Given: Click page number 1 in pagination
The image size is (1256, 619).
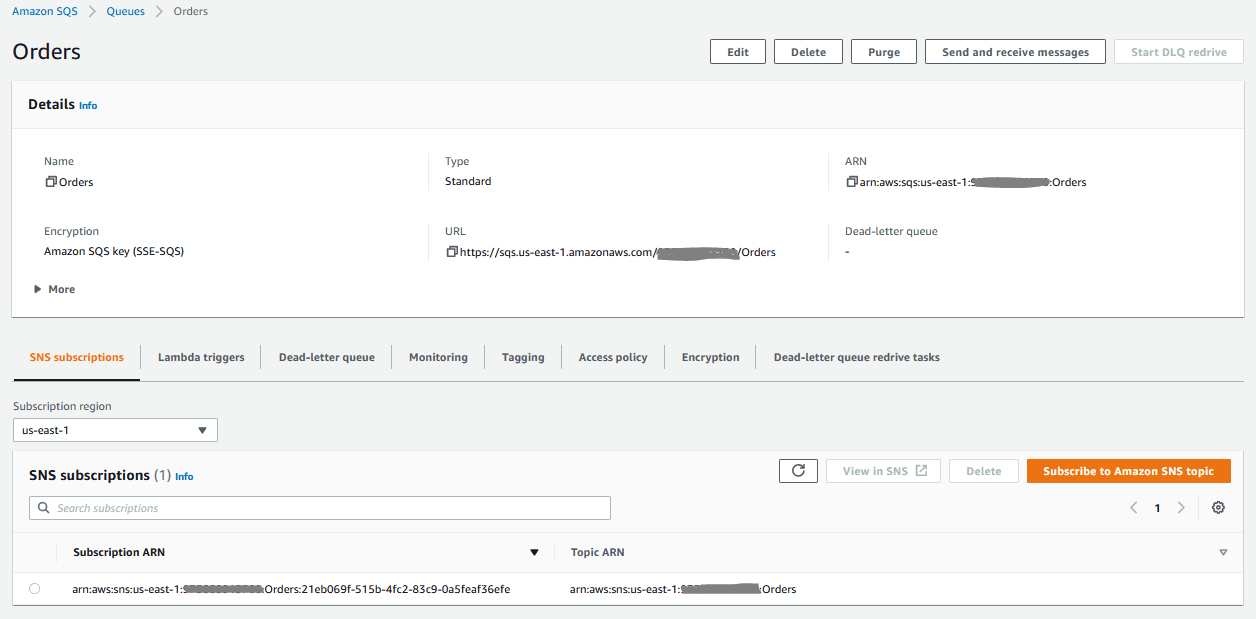Looking at the screenshot, I should [1157, 508].
